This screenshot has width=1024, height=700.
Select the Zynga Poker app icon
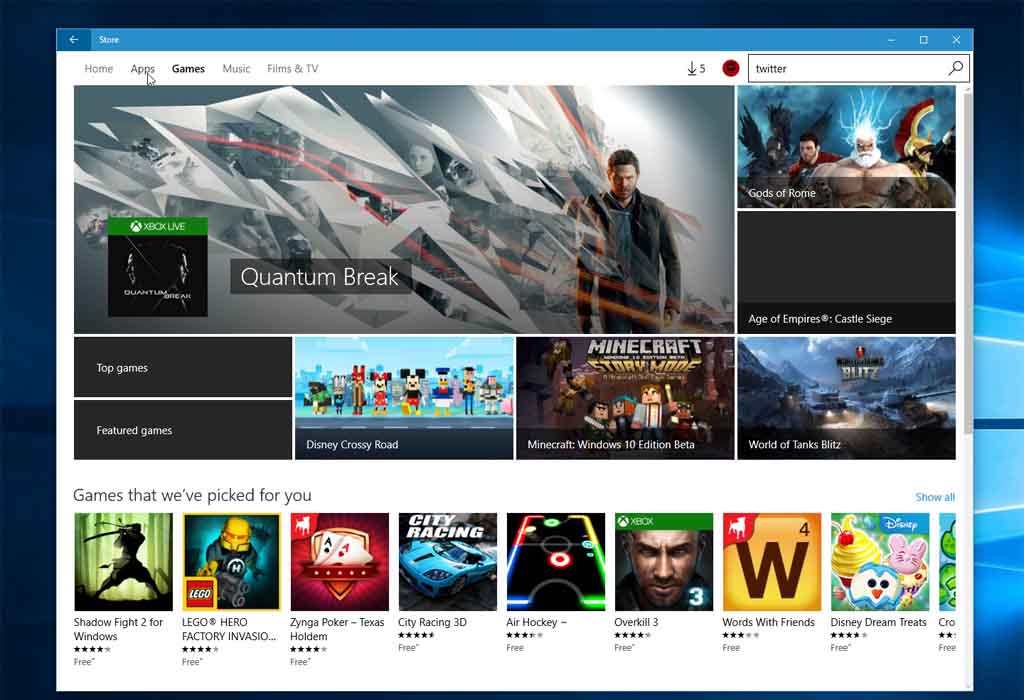[339, 562]
